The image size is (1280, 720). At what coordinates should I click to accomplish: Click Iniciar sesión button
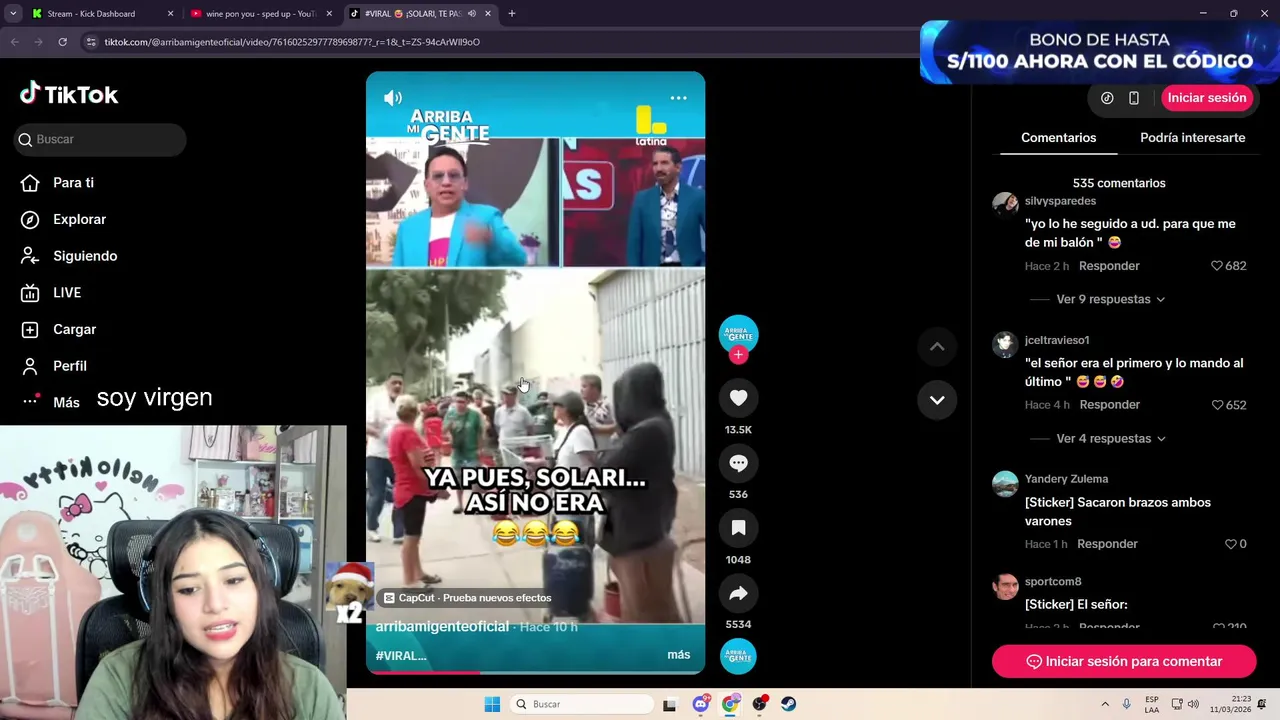click(1207, 98)
